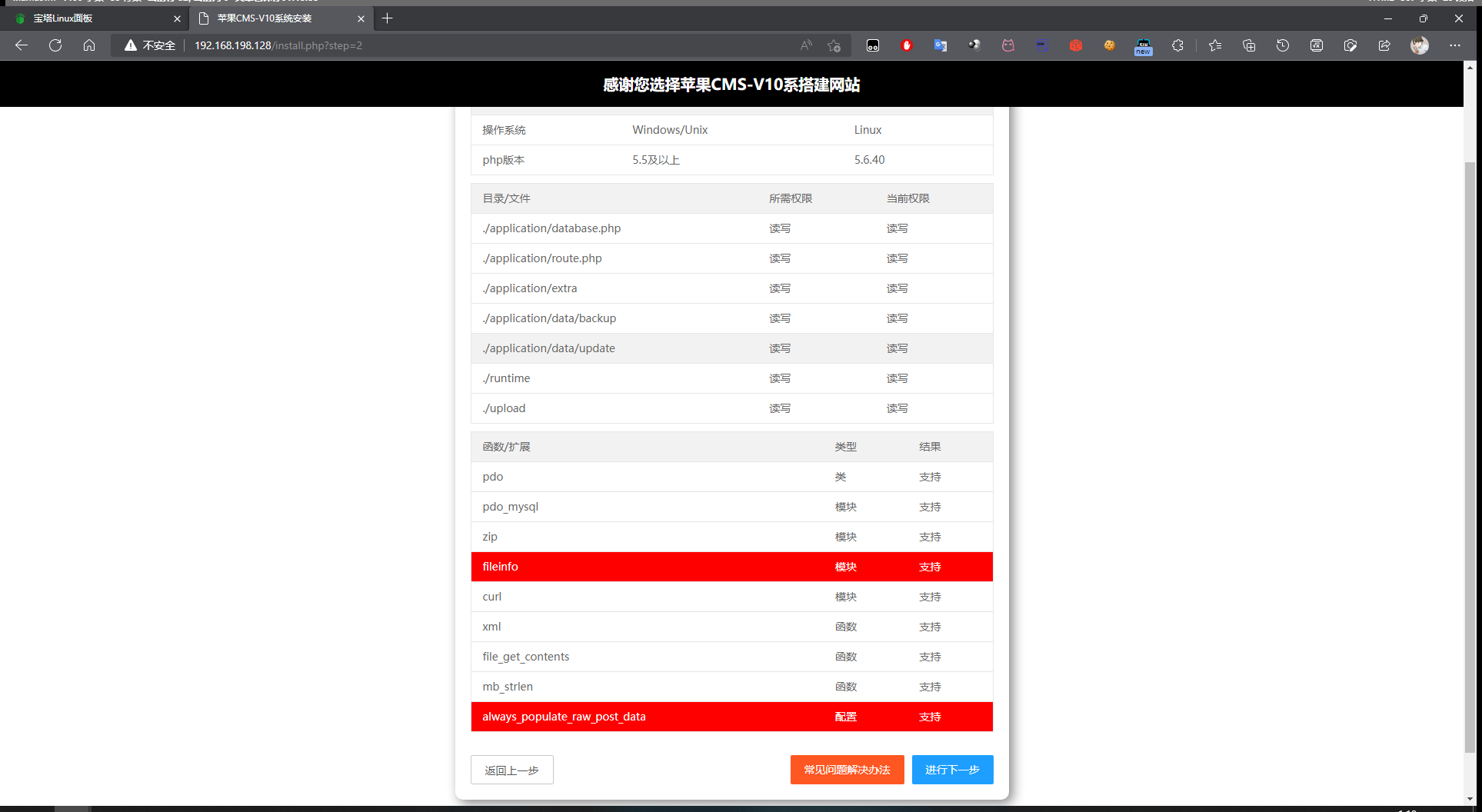
Task: Click the 所需权限 column header
Action: (791, 198)
